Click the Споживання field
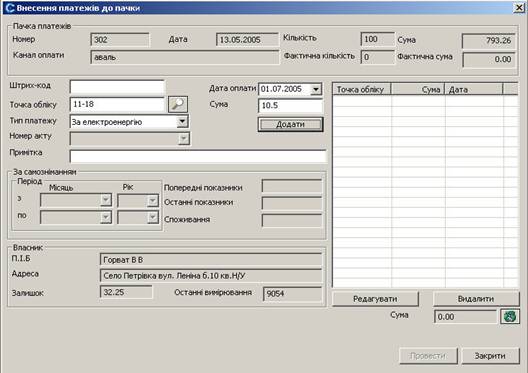 click(x=292, y=221)
